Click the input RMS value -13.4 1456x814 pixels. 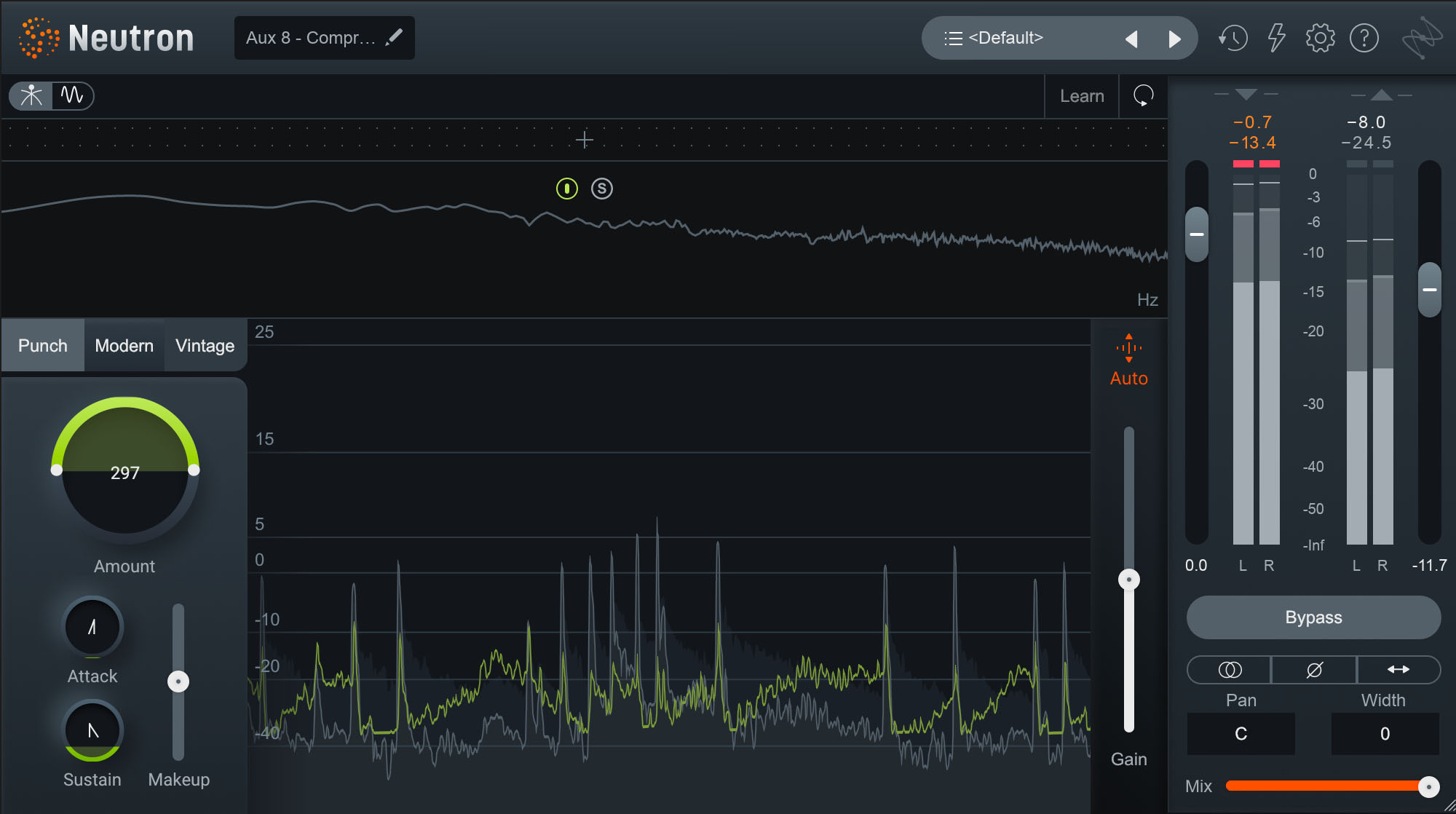click(x=1253, y=143)
